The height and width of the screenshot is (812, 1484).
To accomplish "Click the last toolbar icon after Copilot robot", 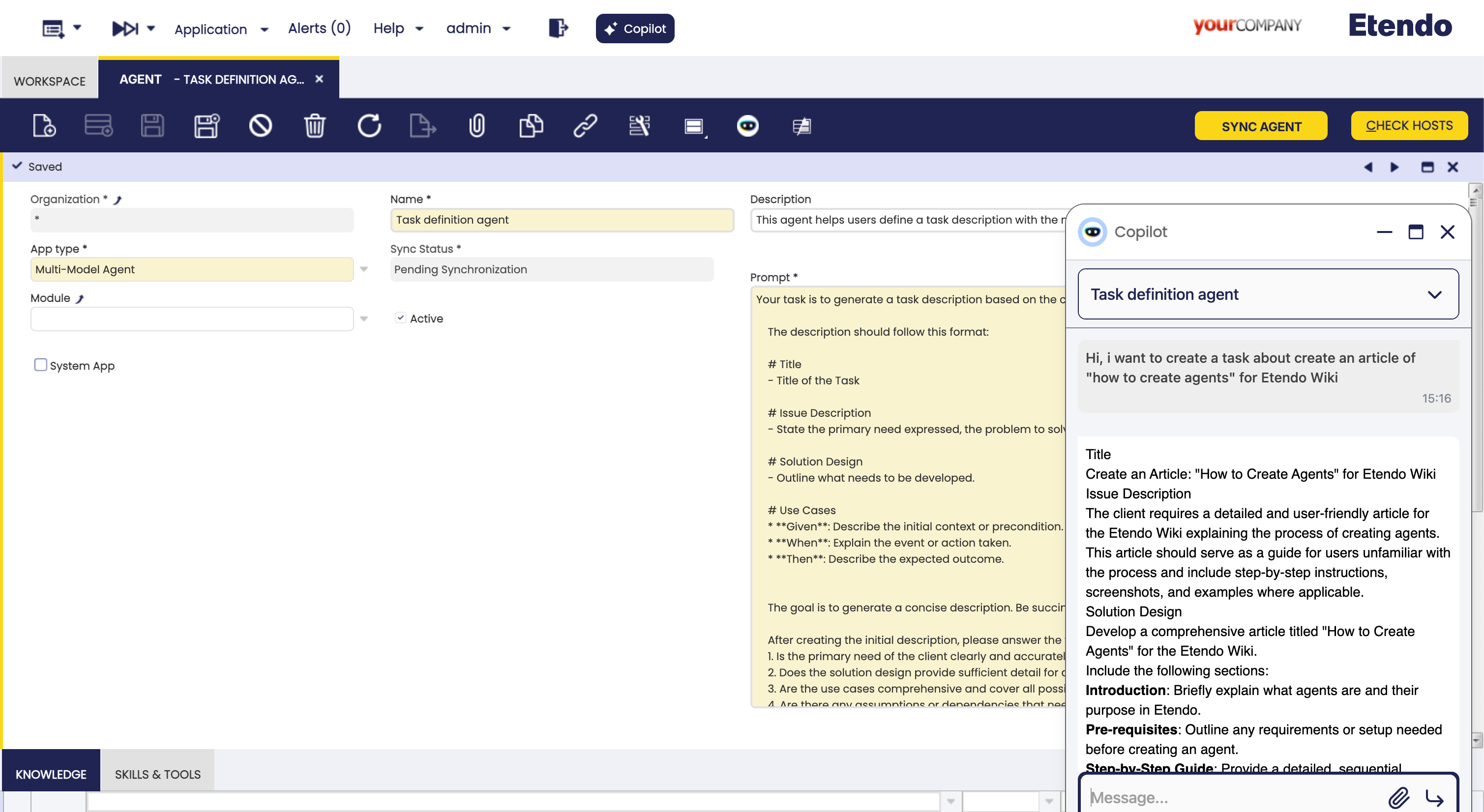I will (801, 125).
